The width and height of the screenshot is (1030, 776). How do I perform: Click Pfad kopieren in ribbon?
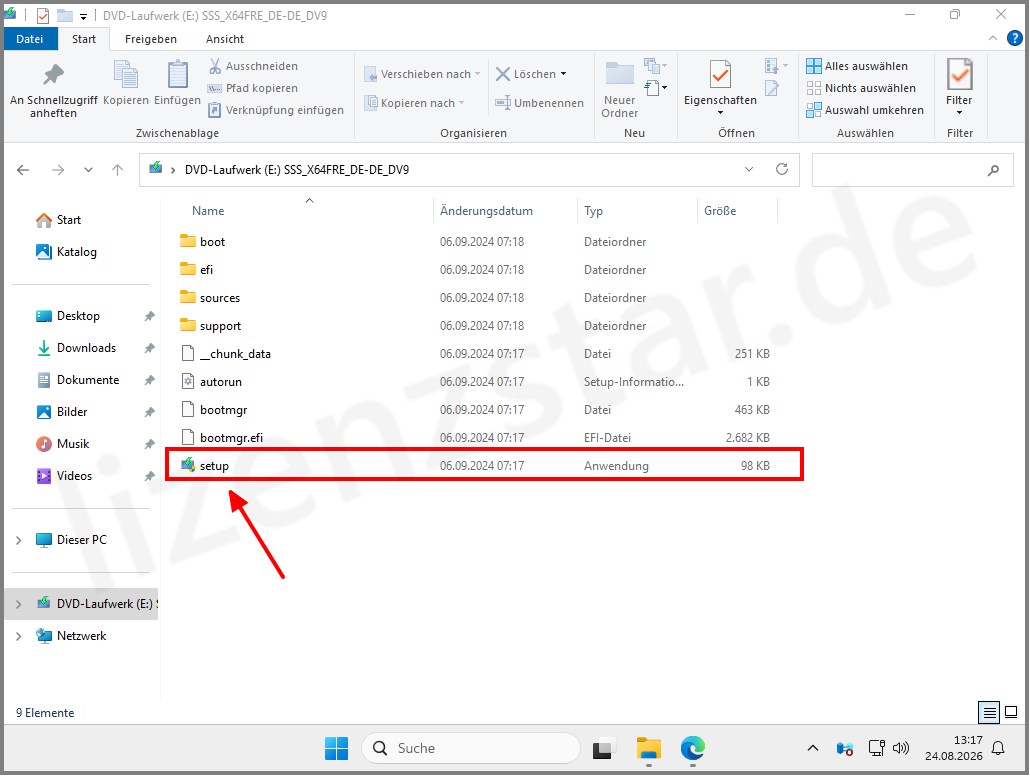point(253,88)
